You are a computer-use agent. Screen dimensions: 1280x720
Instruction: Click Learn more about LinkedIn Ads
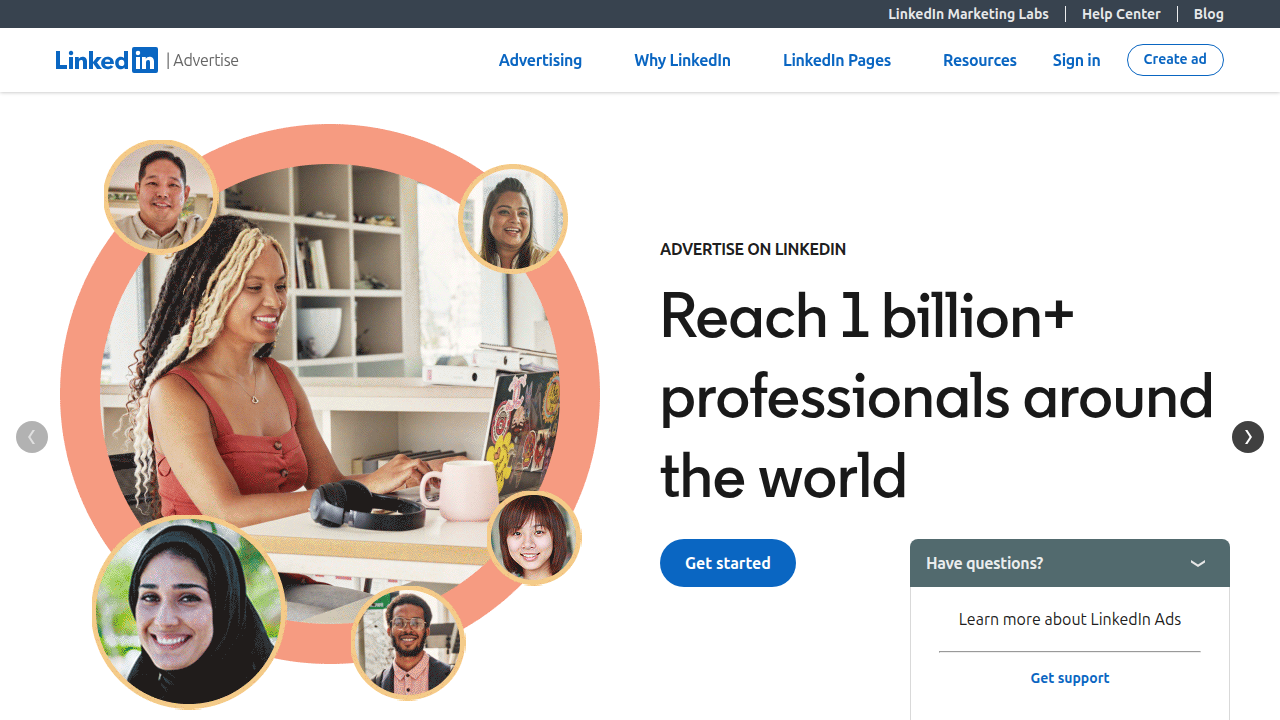point(1070,619)
